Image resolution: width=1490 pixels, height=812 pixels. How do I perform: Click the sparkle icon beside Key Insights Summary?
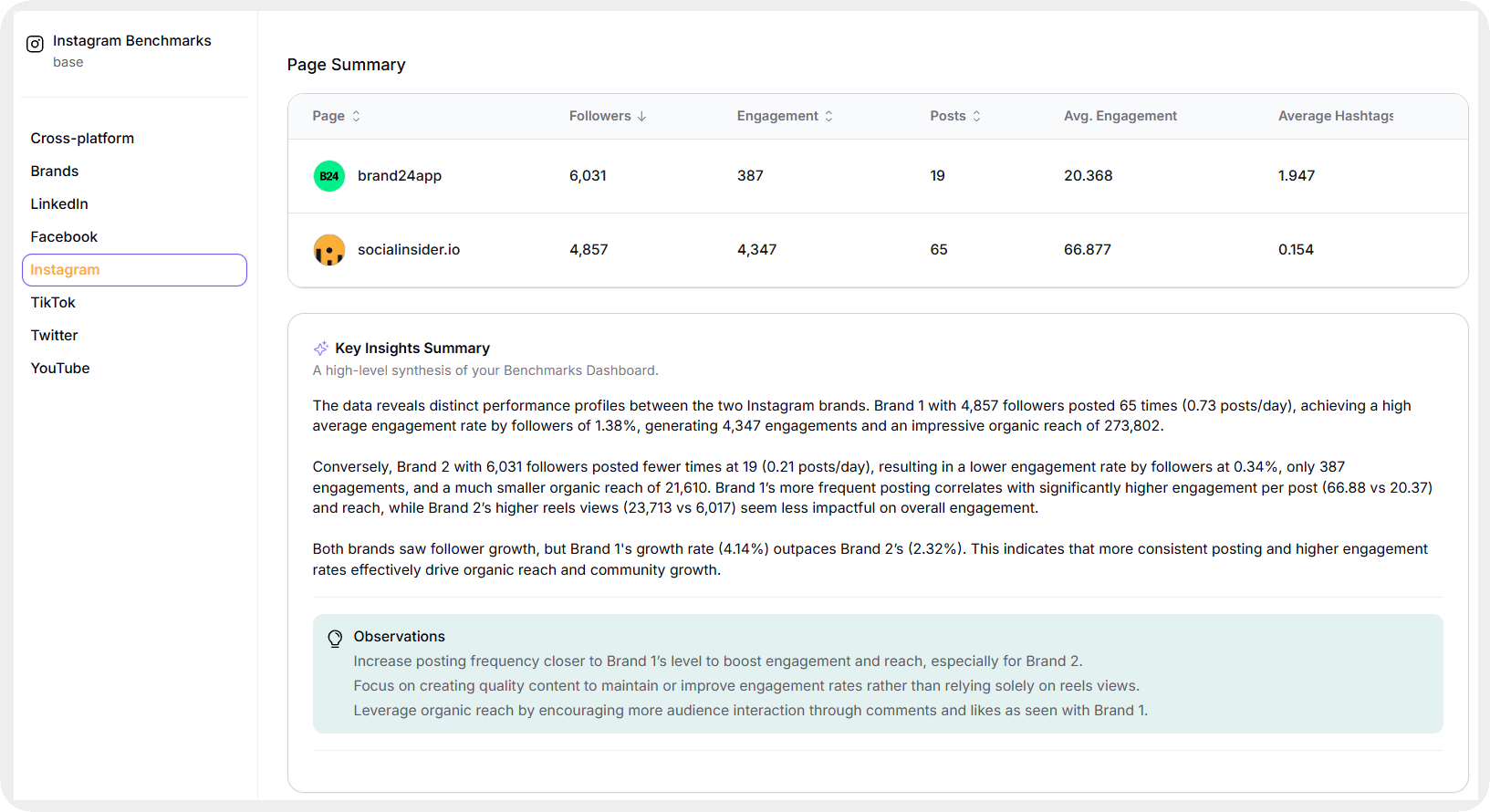coord(321,349)
